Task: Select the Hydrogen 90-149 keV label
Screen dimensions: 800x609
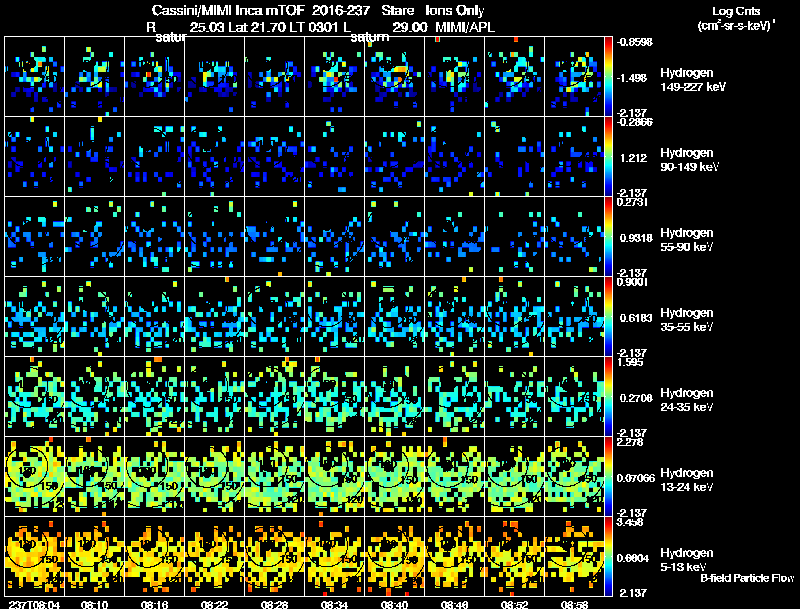Action: pos(689,161)
